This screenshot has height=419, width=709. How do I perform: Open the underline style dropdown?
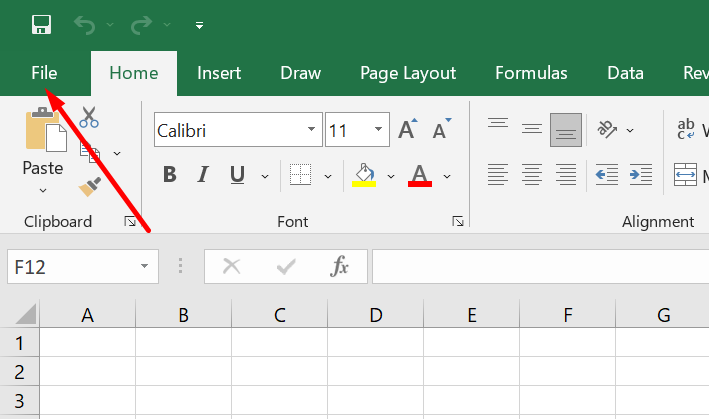[265, 176]
